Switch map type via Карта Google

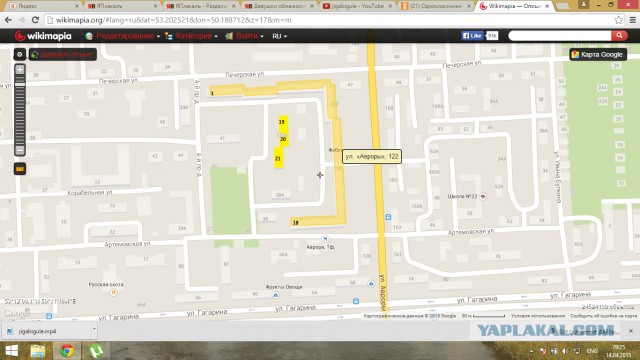pos(598,54)
